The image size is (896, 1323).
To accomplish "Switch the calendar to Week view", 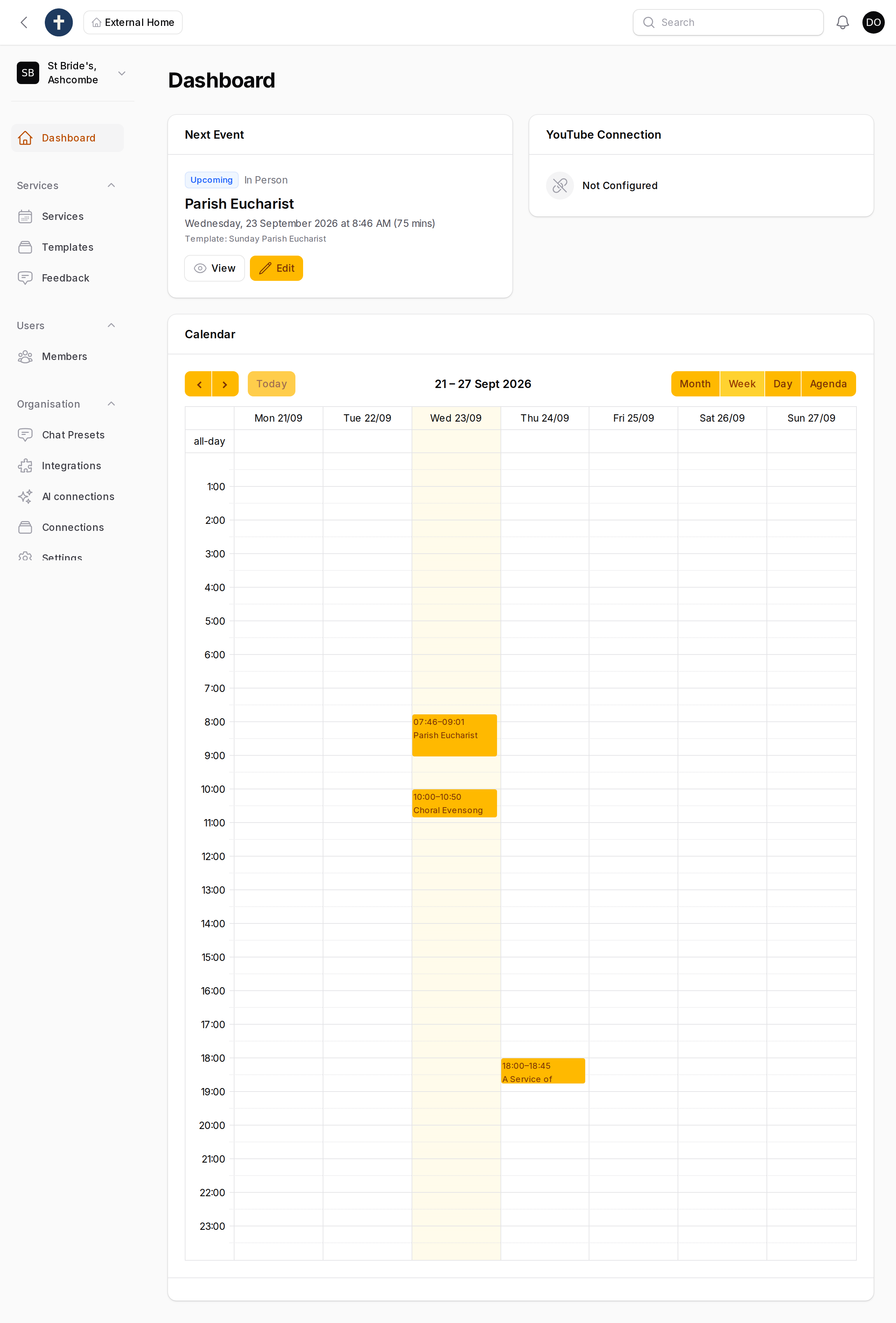I will (x=742, y=384).
